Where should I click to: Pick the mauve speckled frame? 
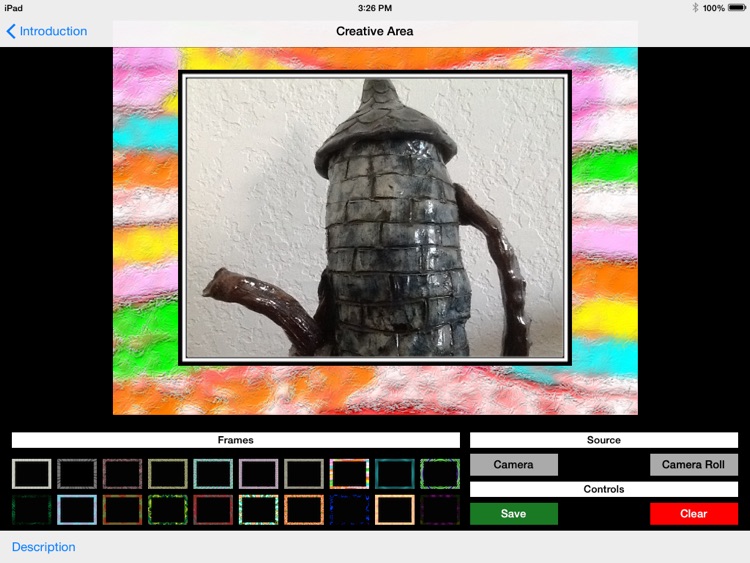122,474
